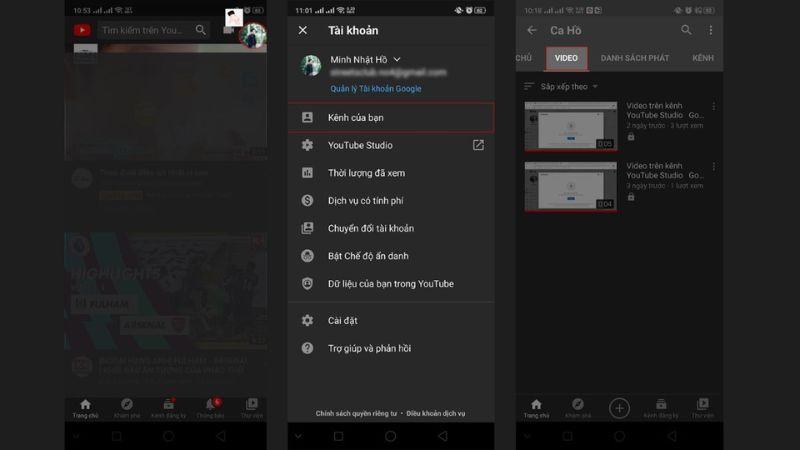Screen dimensions: 800x450
Task: Close the Tài khoản account menu
Action: [x=303, y=30]
